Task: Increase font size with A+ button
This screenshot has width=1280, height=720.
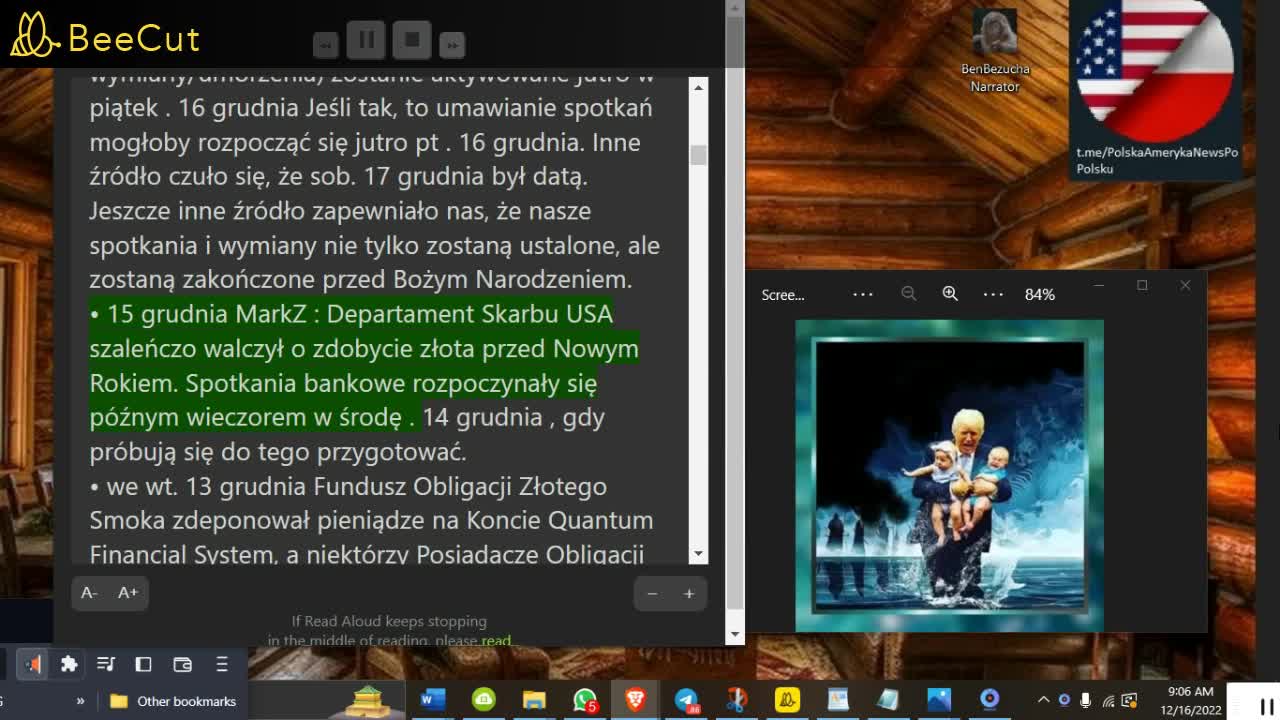Action: pyautogui.click(x=128, y=593)
